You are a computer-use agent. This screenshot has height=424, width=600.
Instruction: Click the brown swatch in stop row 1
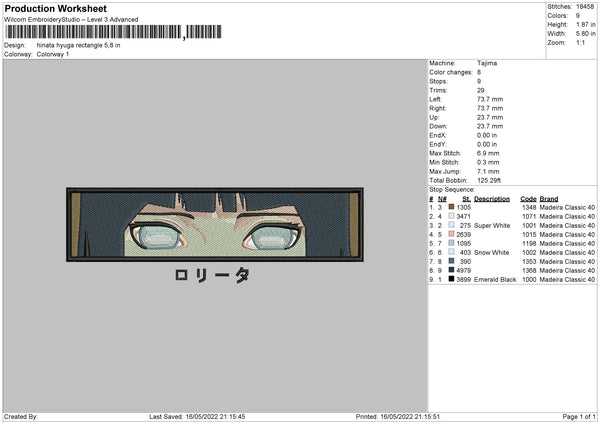tap(451, 207)
